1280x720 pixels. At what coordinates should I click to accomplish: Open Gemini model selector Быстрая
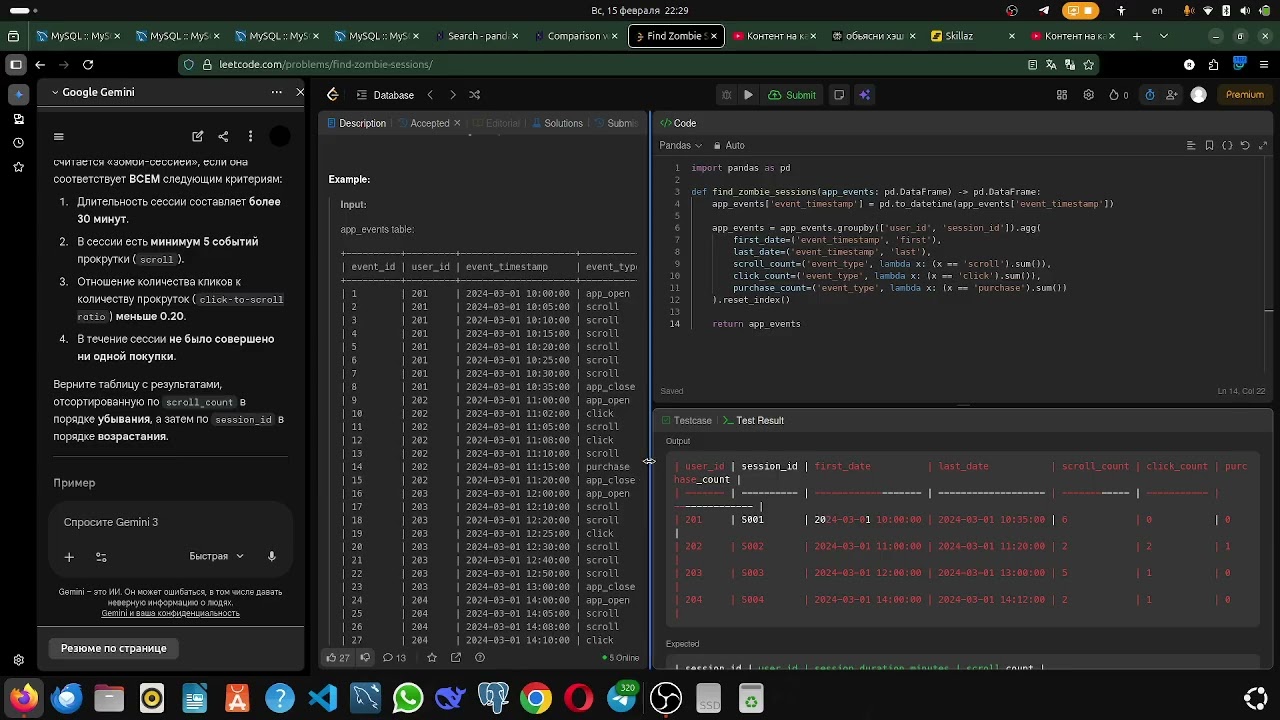216,556
